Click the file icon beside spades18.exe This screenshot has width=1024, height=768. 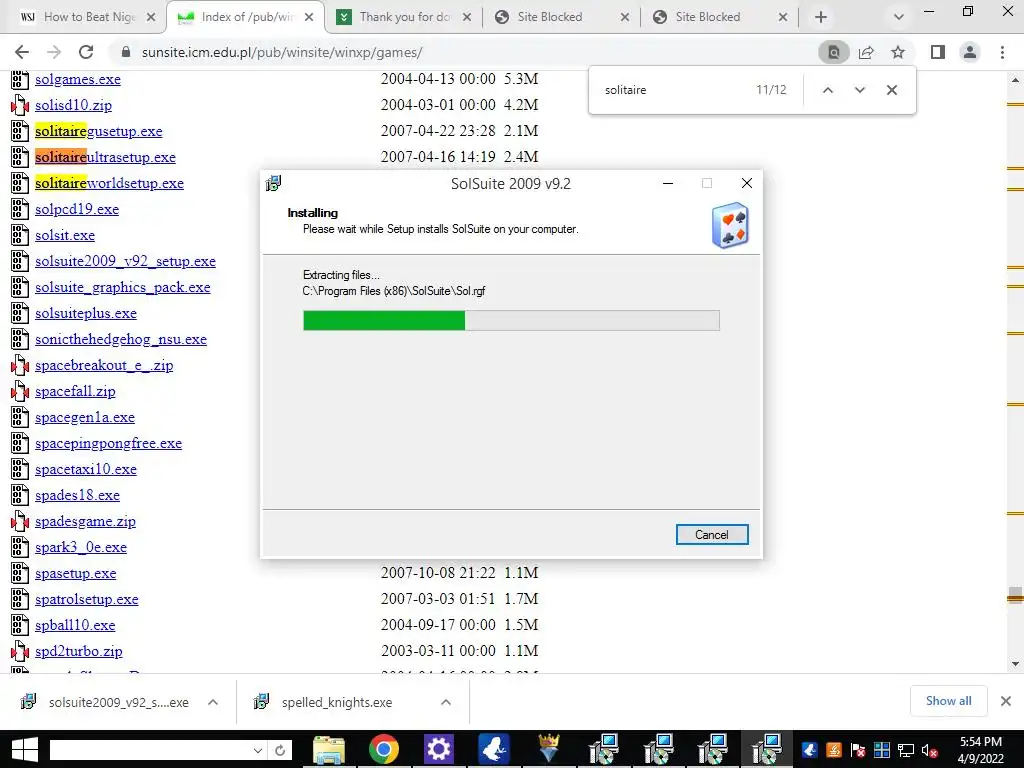tap(20, 496)
